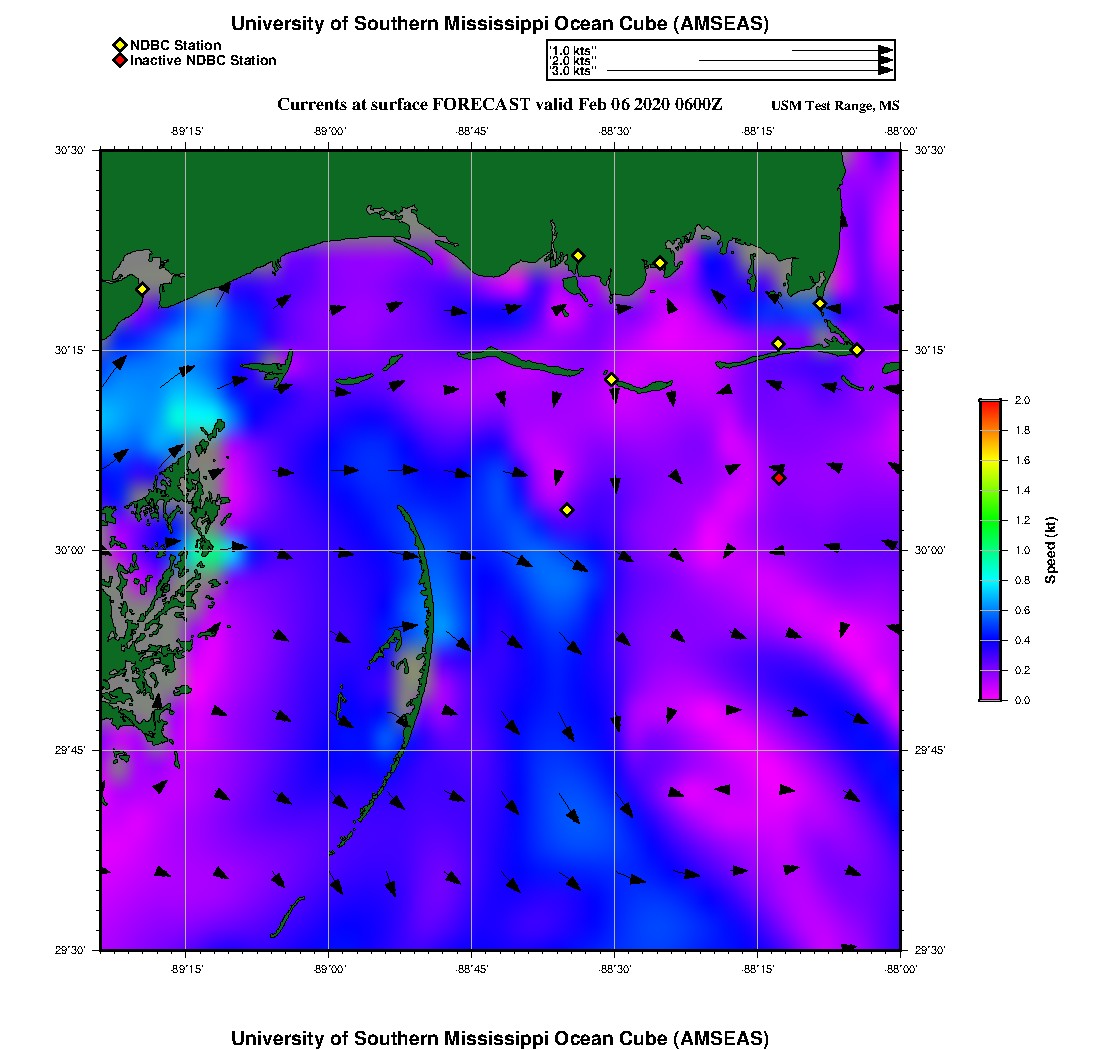Image resolution: width=1100 pixels, height=1050 pixels.
Task: Click the yellow station marker just above 88°30' gridline
Action: coord(612,379)
